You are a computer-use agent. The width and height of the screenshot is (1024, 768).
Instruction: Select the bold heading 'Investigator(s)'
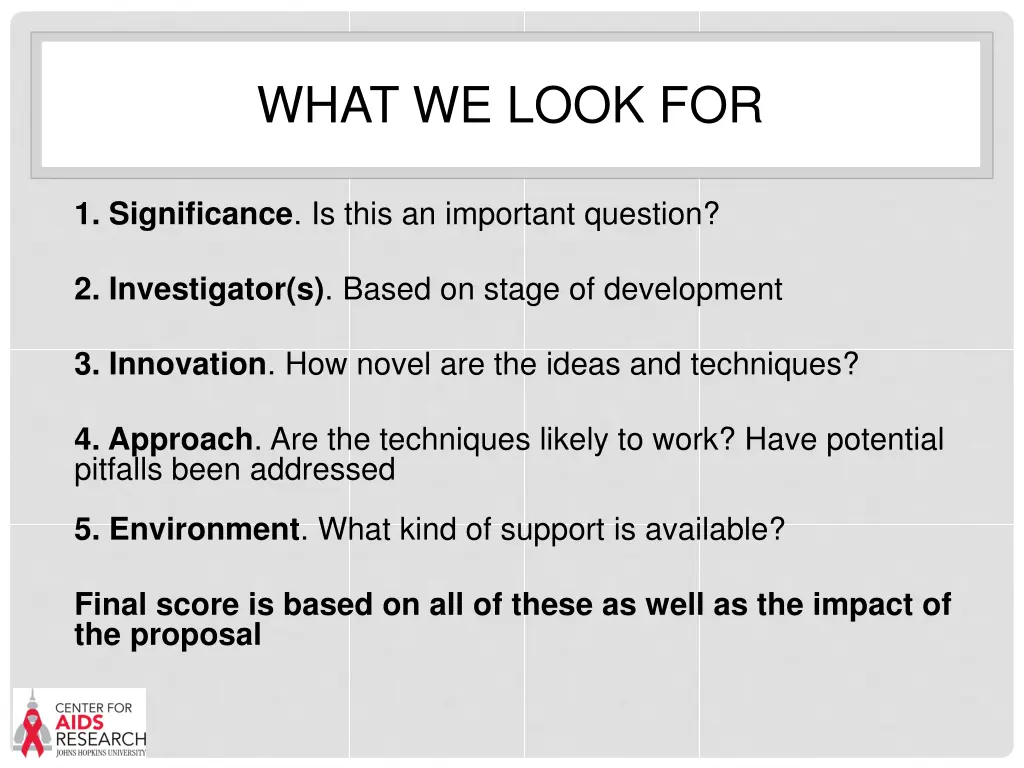[216, 289]
